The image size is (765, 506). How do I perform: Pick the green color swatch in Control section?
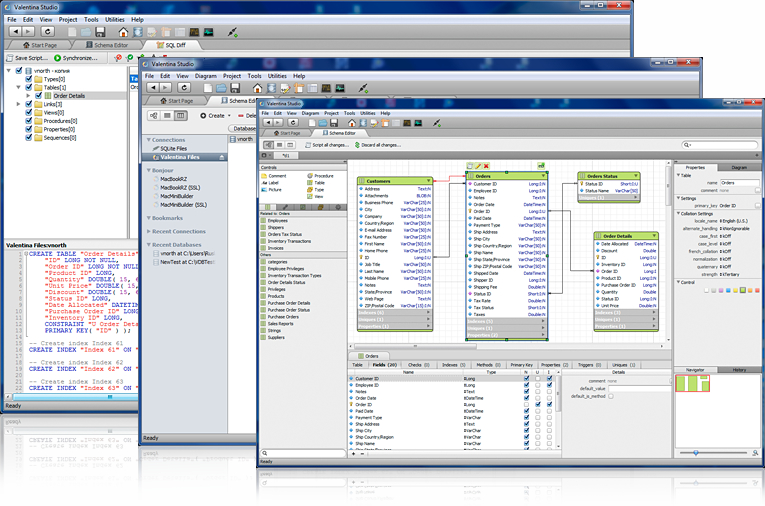pyautogui.click(x=743, y=290)
